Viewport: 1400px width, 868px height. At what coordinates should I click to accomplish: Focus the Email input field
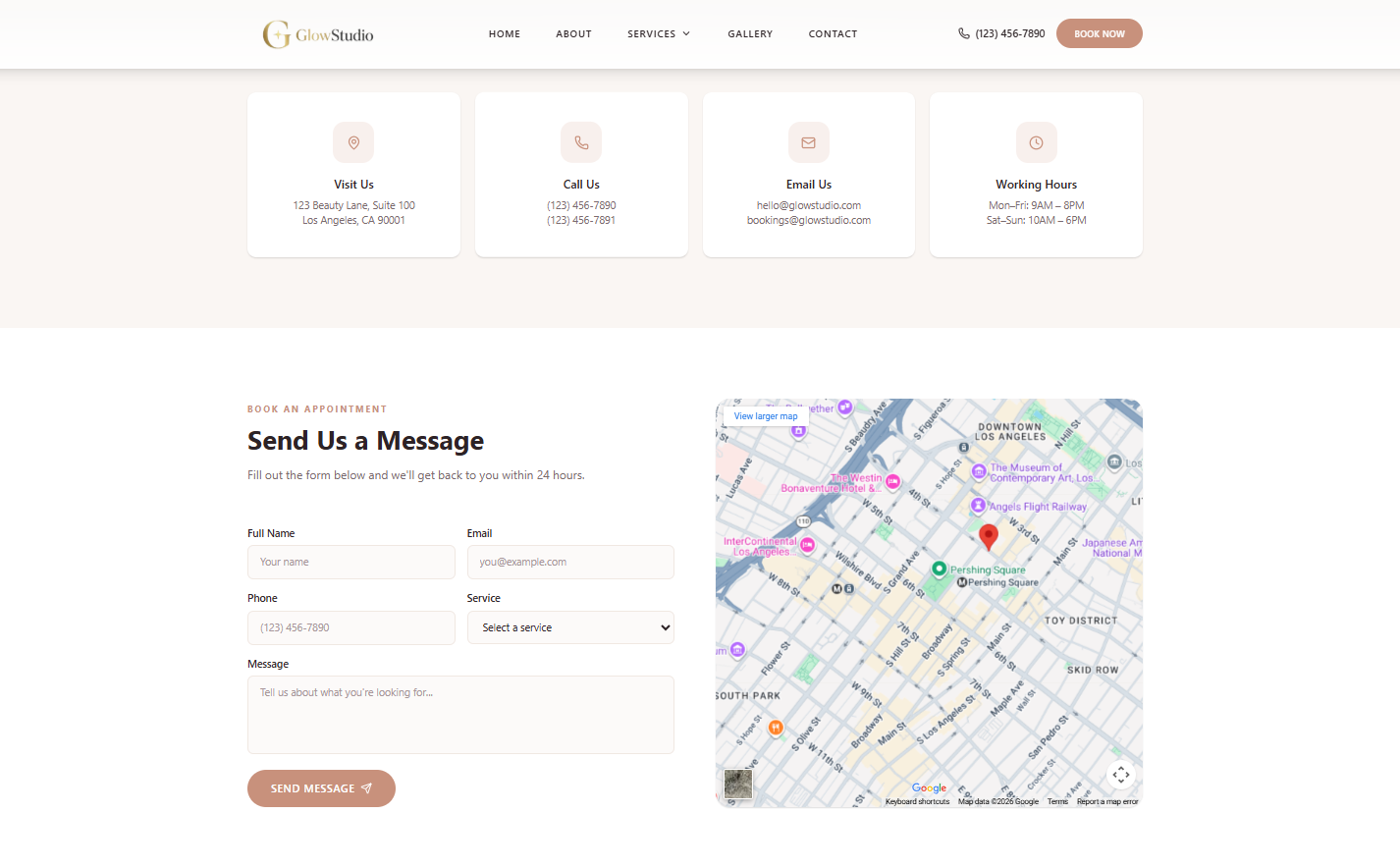(570, 562)
